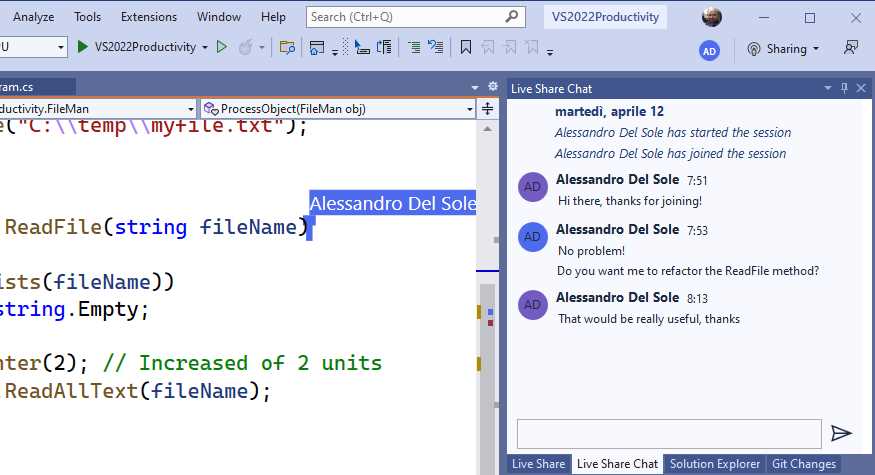This screenshot has width=875, height=475.
Task: Click the previous bookmark icon
Action: coord(488,47)
